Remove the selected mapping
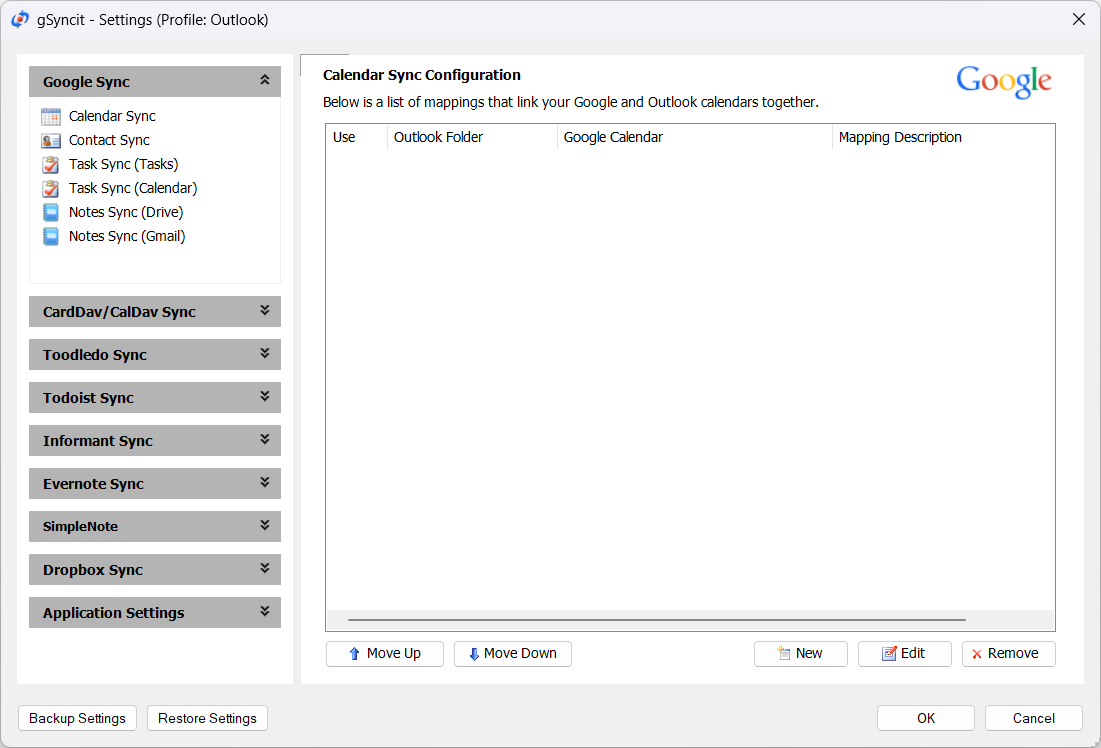 click(x=1008, y=654)
